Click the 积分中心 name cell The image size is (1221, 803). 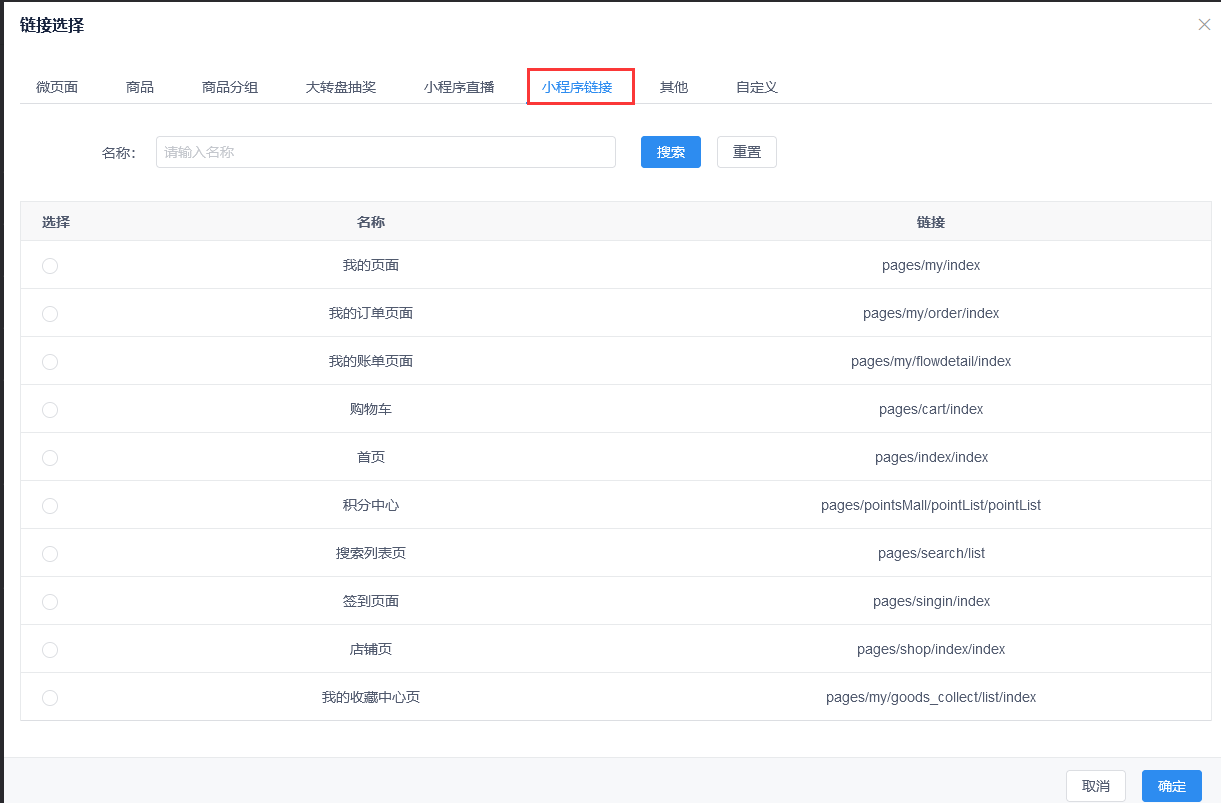click(x=371, y=505)
